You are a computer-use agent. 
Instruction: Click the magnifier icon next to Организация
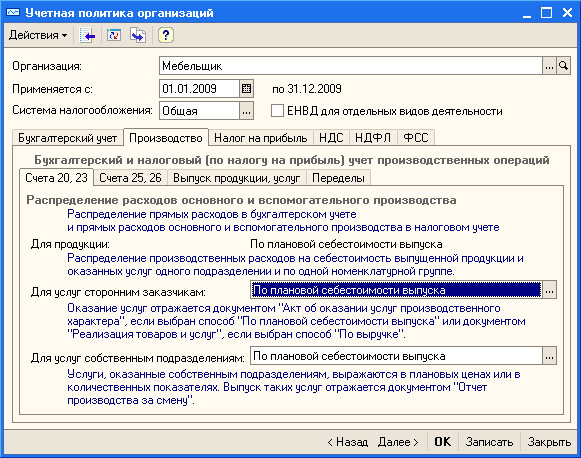point(563,66)
